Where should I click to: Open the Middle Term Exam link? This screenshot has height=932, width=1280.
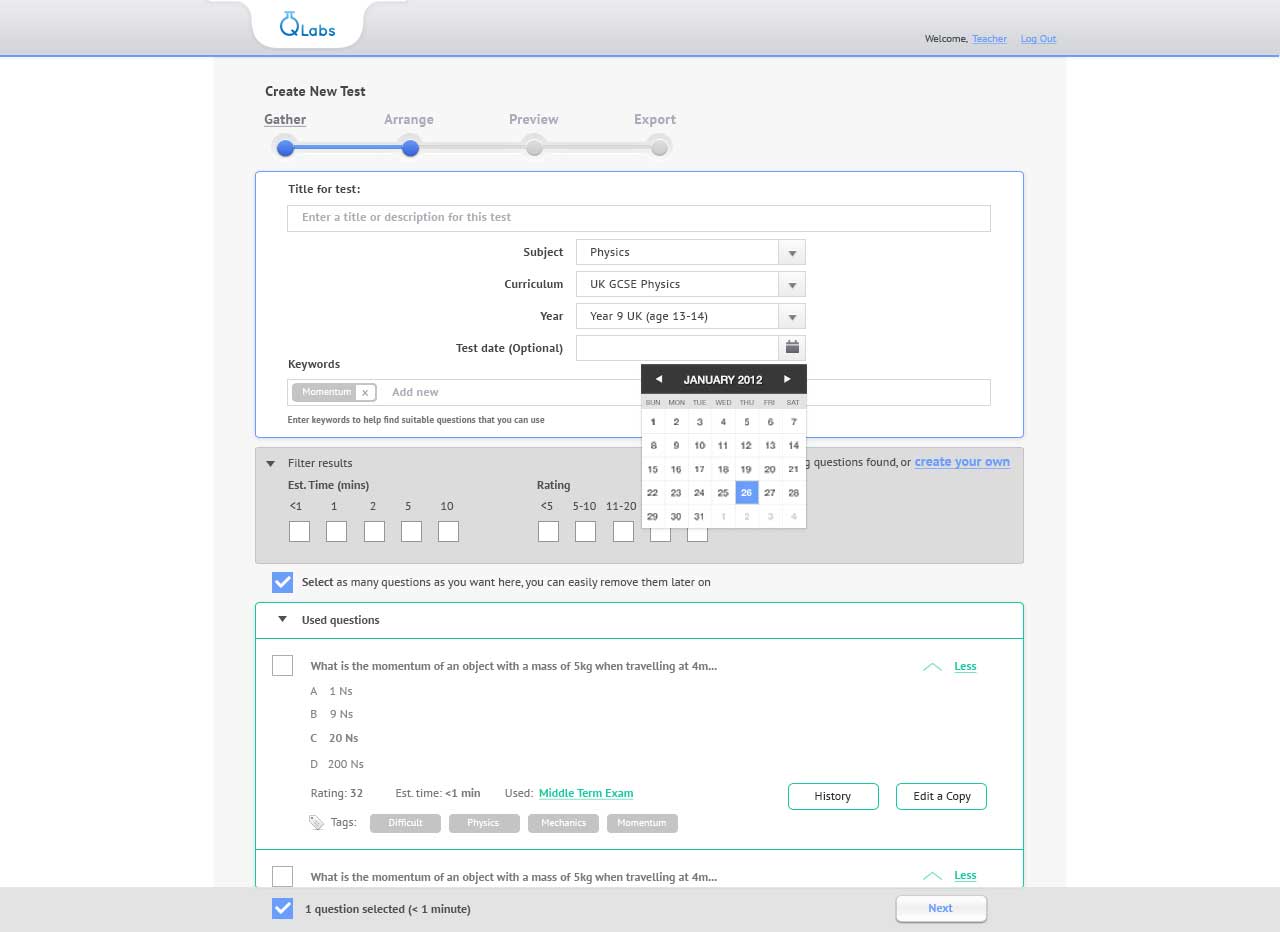[x=585, y=793]
